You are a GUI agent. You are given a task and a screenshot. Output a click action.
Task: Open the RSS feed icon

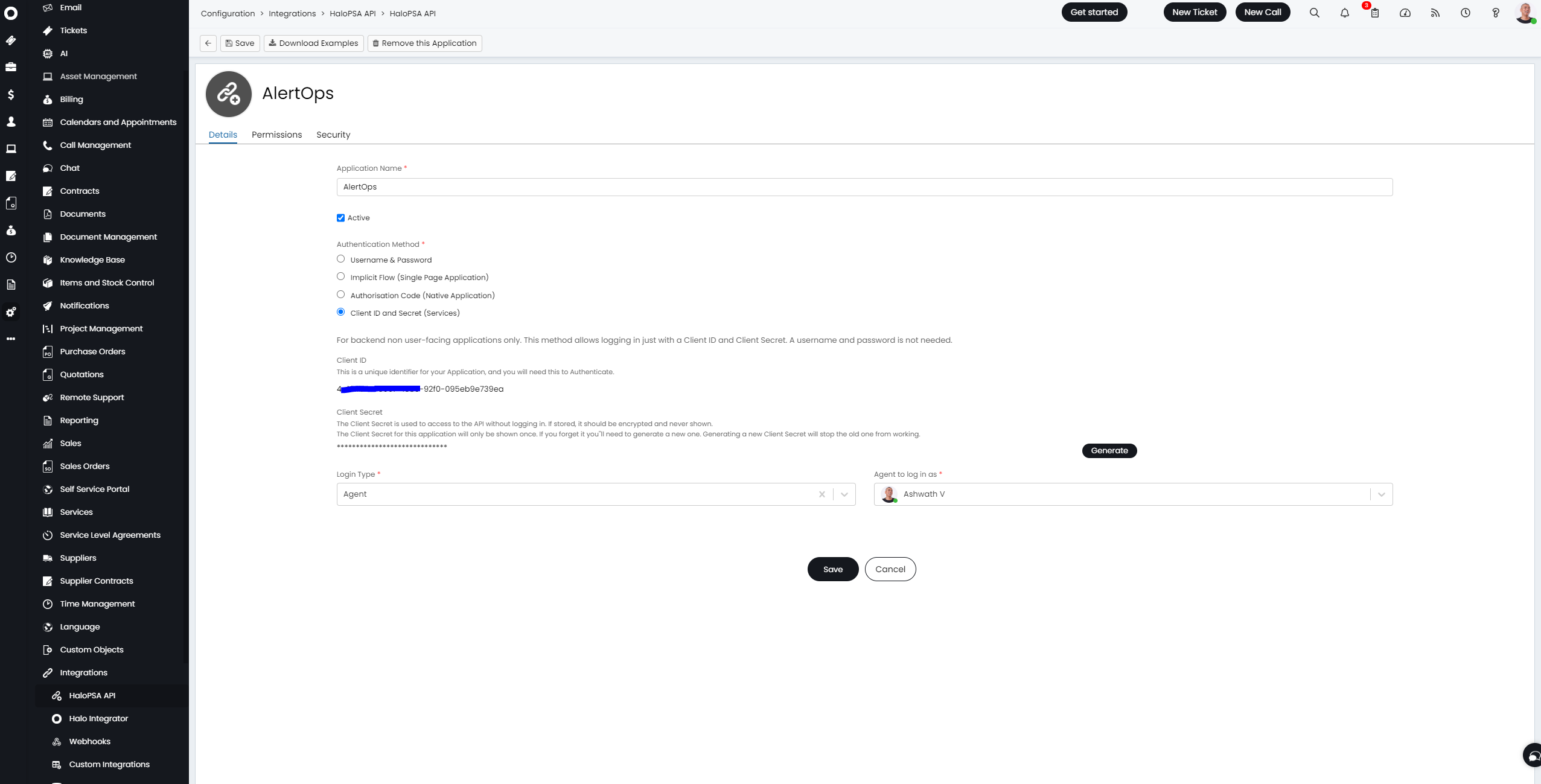pos(1435,13)
